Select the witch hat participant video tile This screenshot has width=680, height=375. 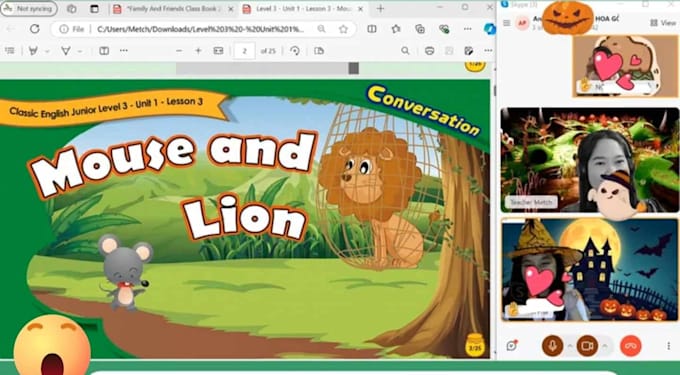pyautogui.click(x=590, y=270)
